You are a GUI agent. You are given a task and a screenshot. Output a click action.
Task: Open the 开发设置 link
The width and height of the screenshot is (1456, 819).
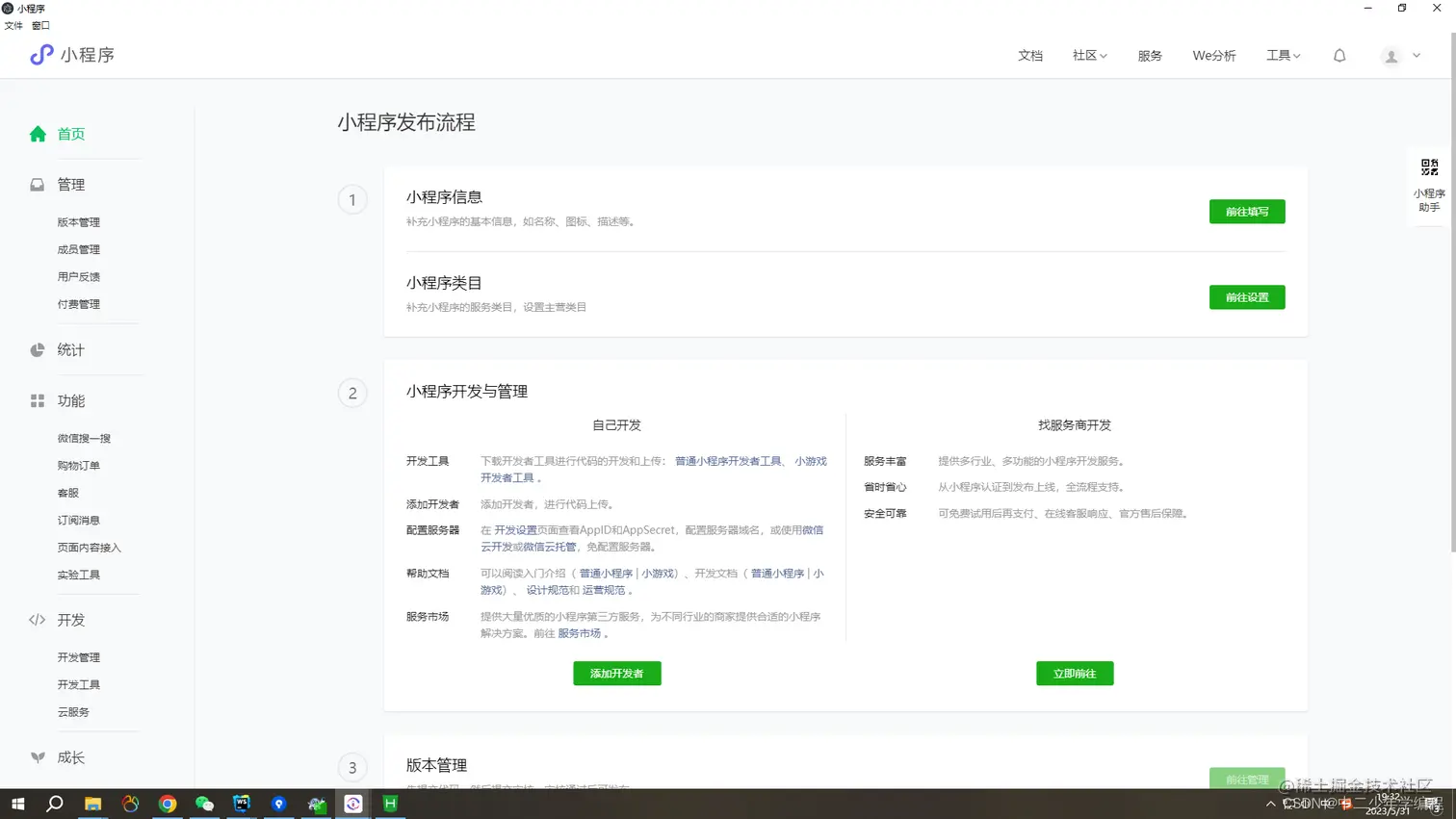[515, 530]
